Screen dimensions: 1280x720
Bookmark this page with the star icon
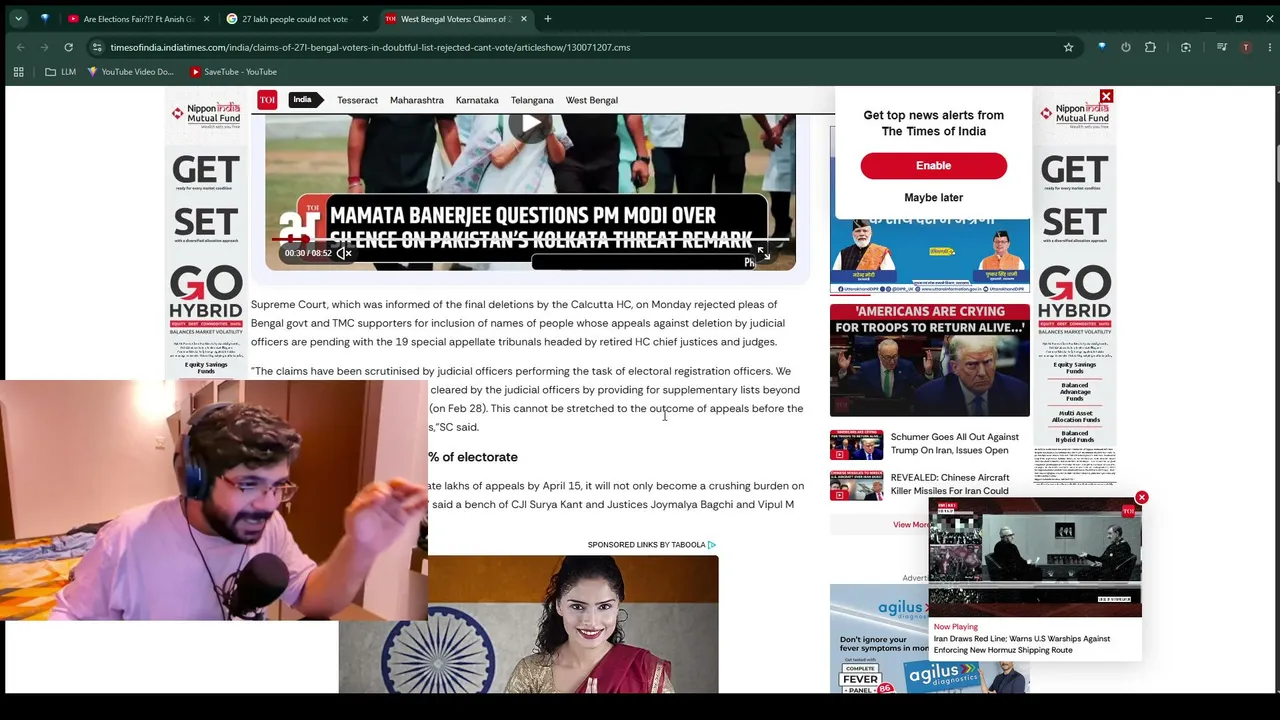point(1068,47)
